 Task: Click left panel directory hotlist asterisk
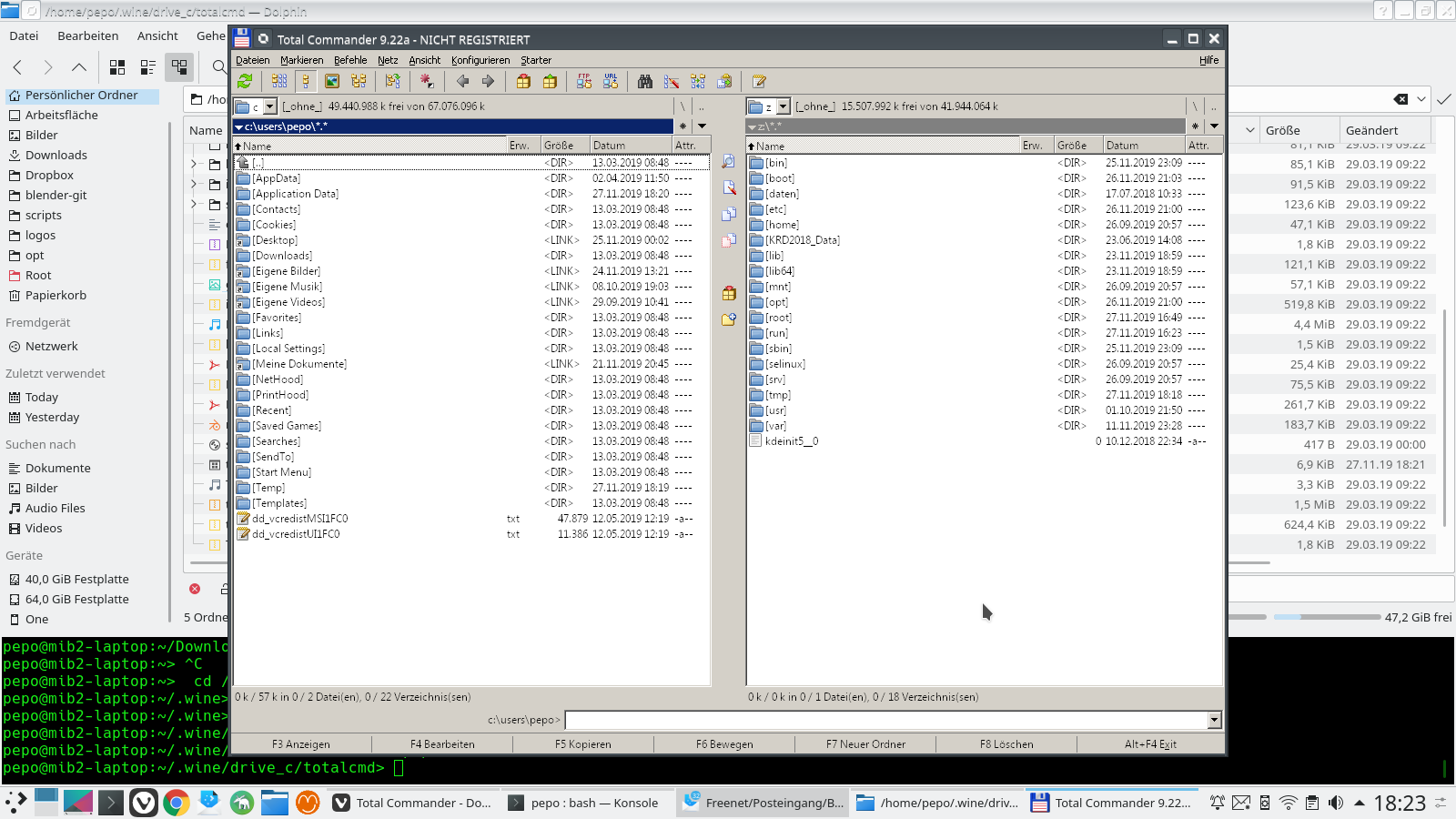coord(682,126)
